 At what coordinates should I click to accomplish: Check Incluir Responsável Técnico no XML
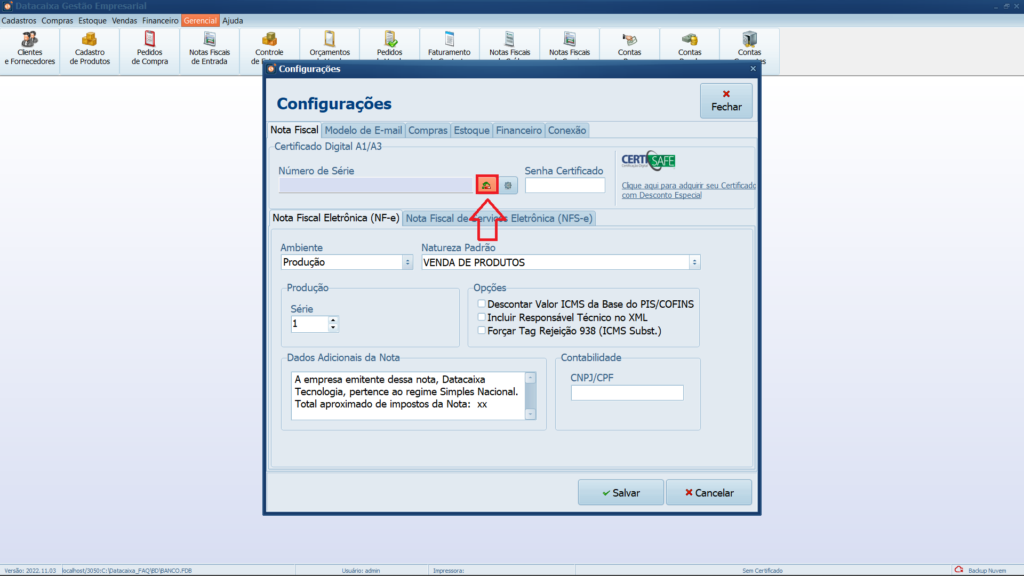pos(482,317)
